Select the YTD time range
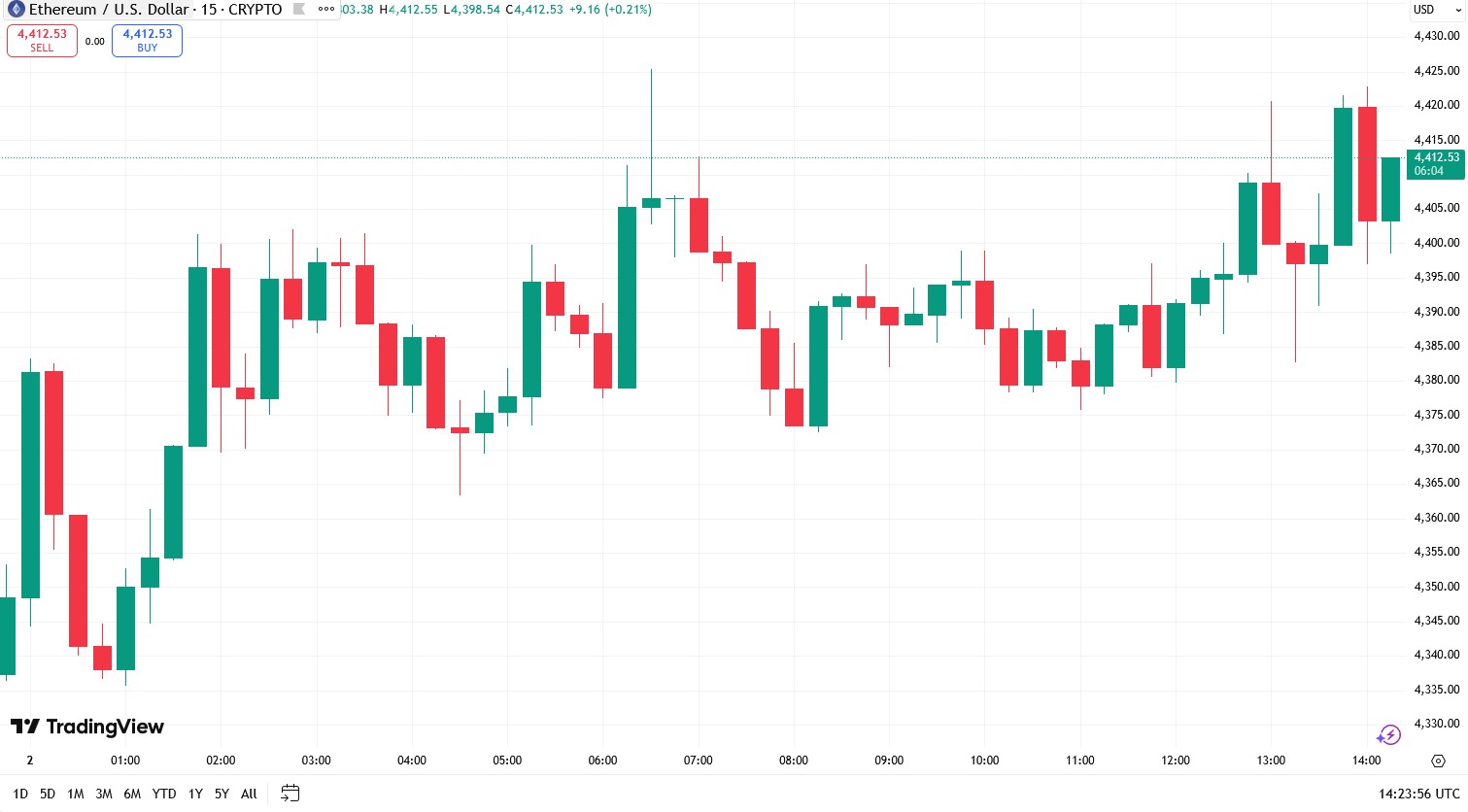 (164, 794)
